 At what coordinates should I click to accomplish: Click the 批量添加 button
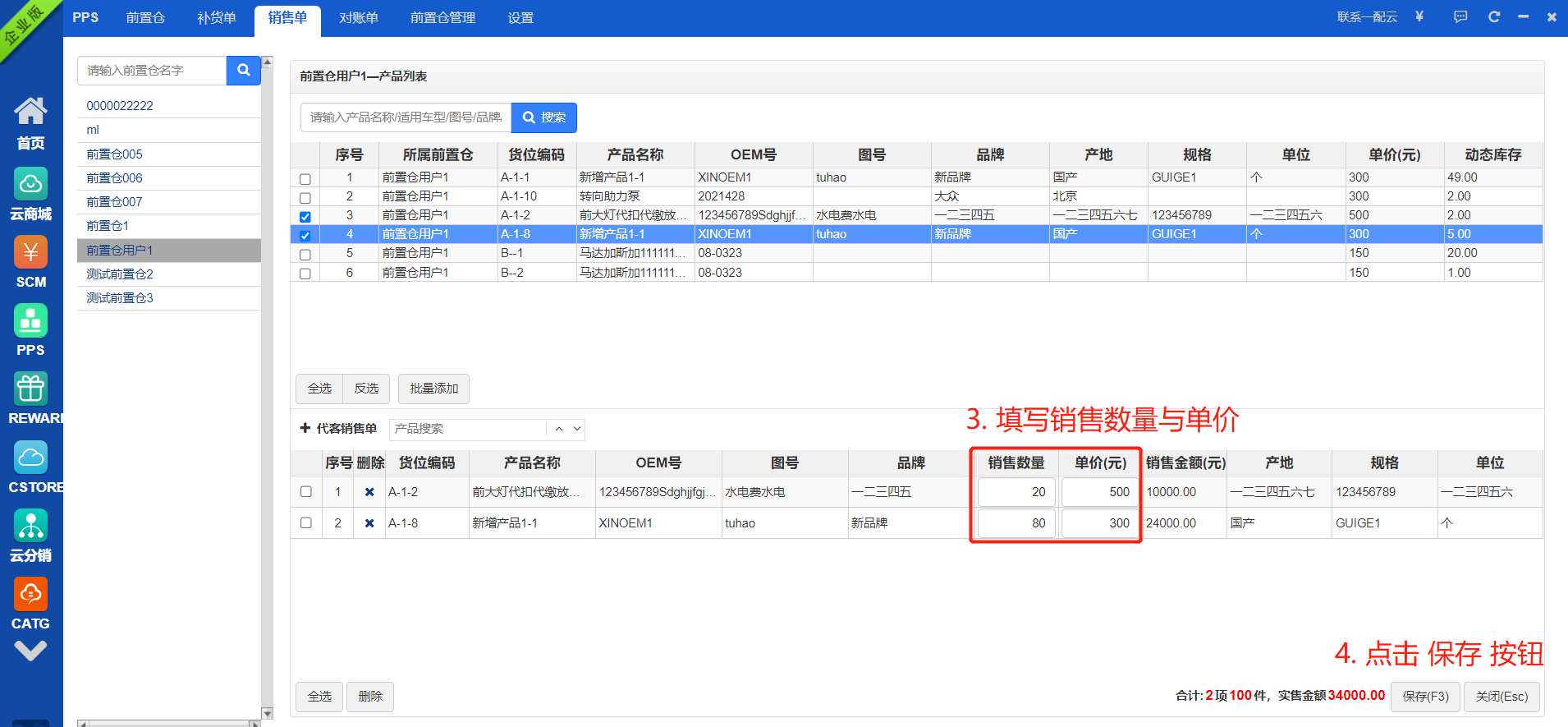pos(433,389)
